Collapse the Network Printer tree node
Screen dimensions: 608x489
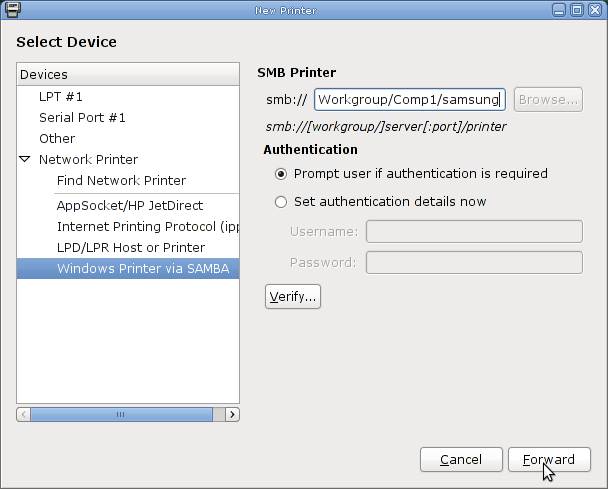tap(25, 159)
